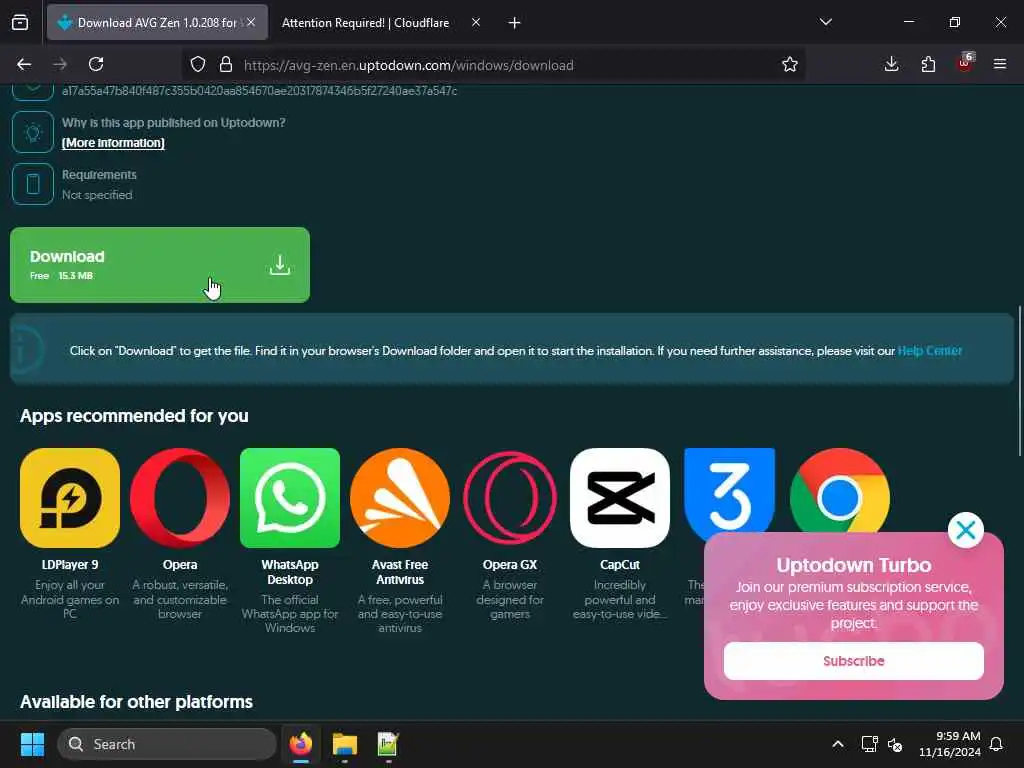The image size is (1024, 768).
Task: Click the Apps recommended for you heading
Action: [x=135, y=416]
